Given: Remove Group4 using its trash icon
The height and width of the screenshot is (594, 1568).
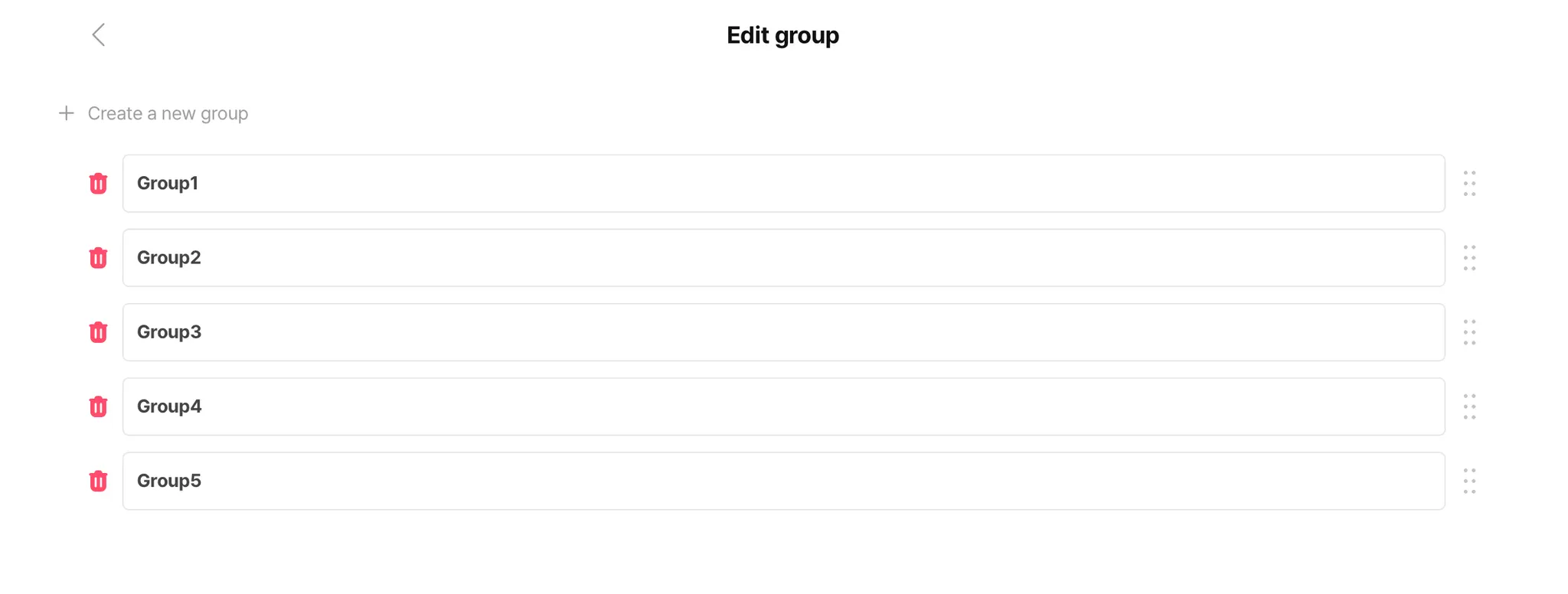Looking at the screenshot, I should [98, 406].
